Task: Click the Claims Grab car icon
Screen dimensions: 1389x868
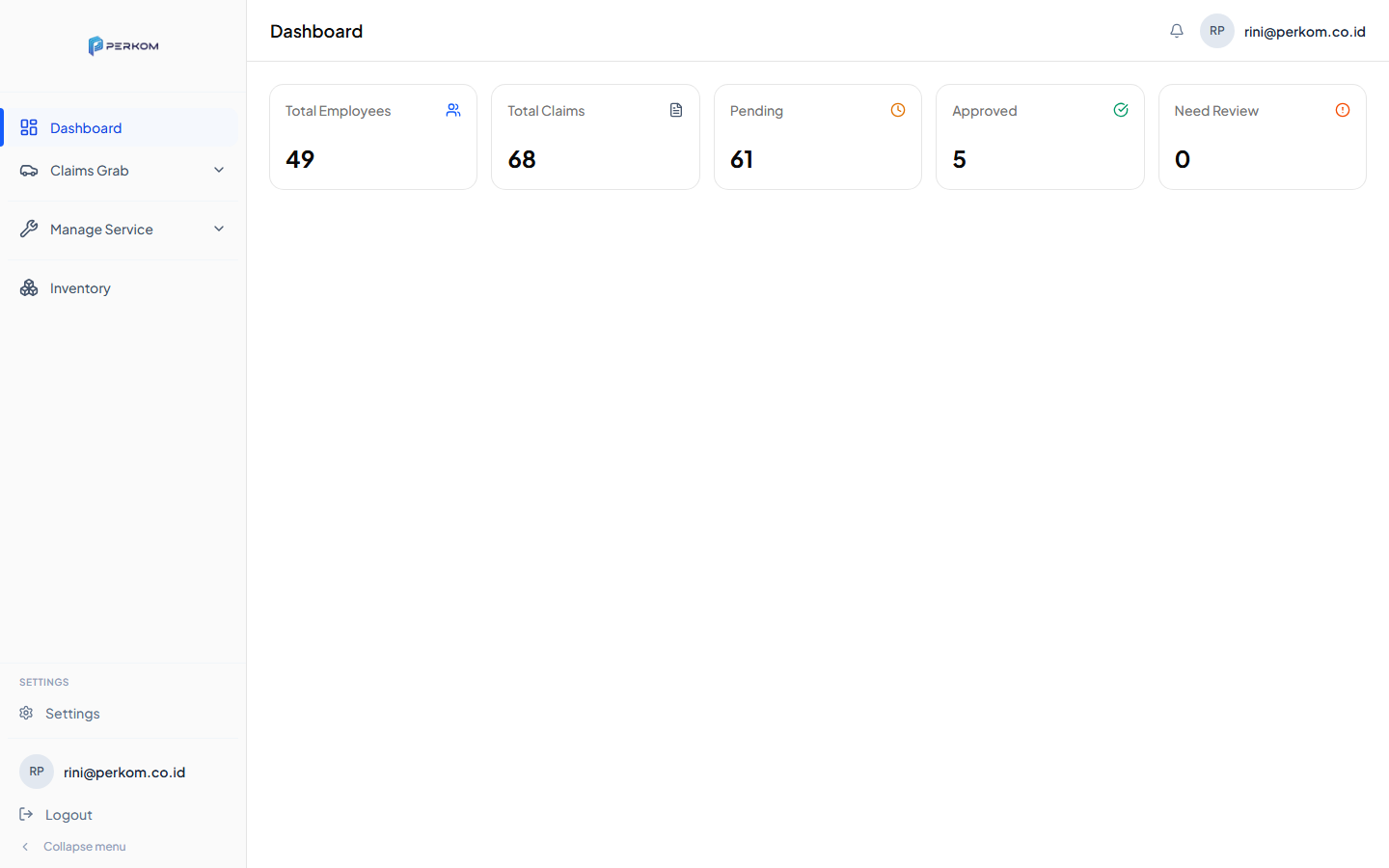Action: point(29,171)
